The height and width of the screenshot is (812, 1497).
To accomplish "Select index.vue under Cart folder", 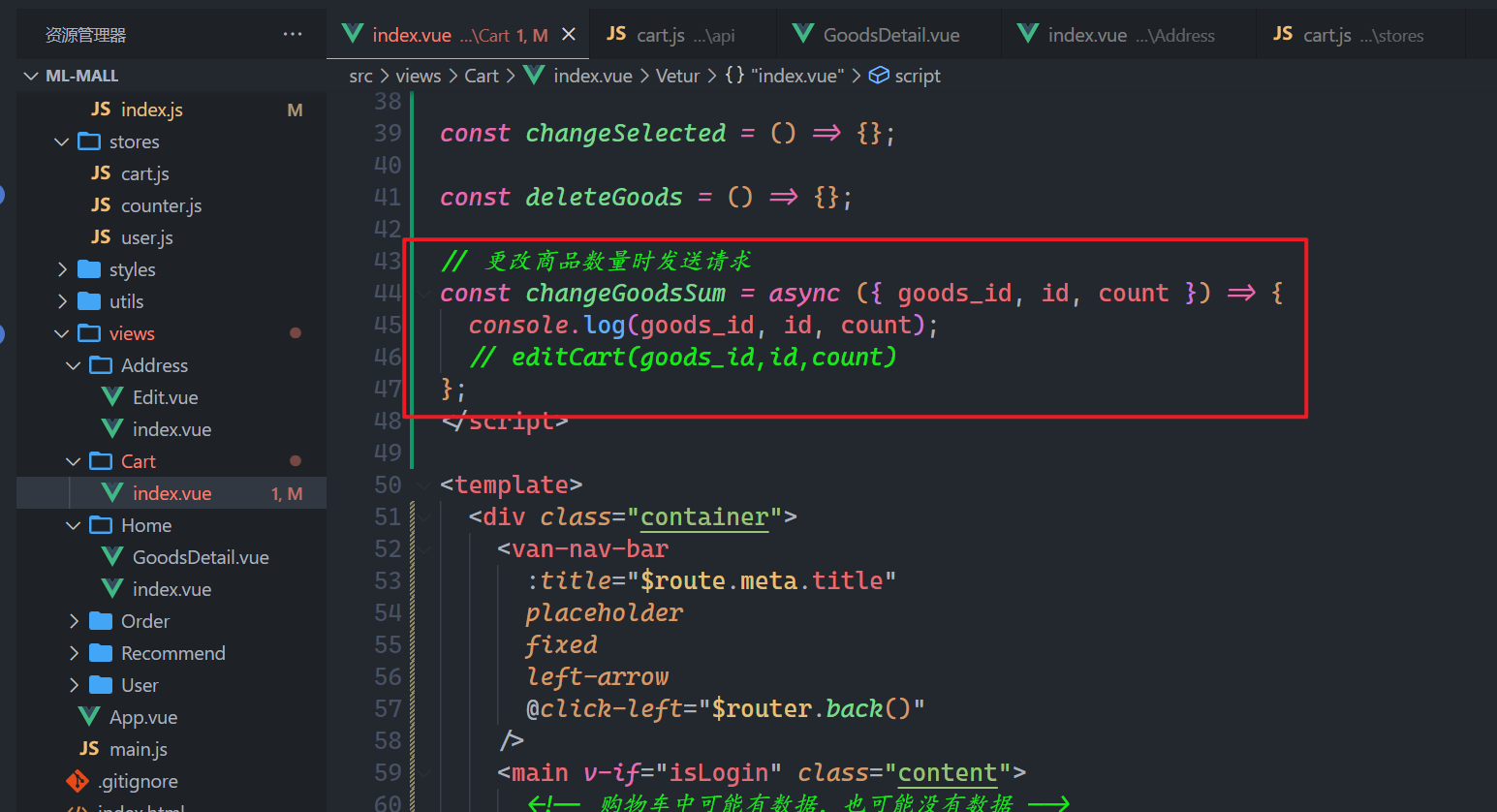I will click(x=172, y=493).
